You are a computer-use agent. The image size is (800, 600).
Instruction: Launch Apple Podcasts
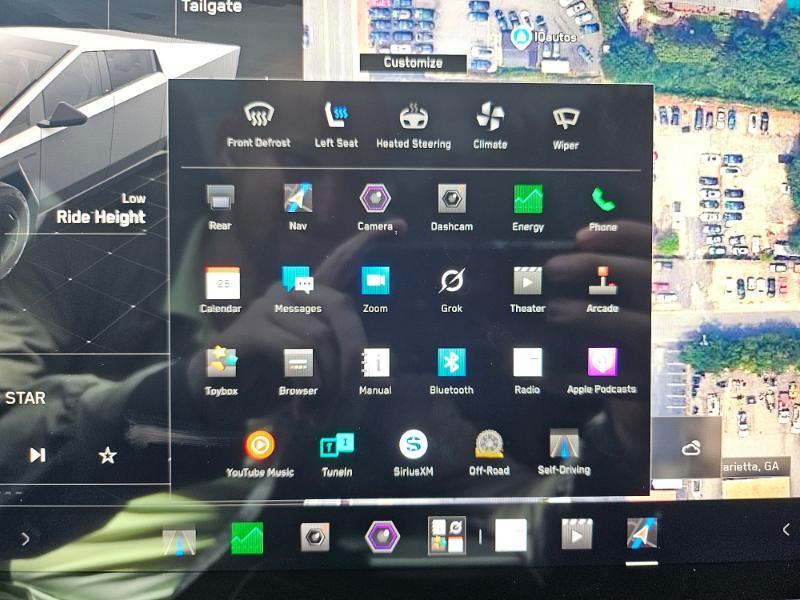(602, 370)
